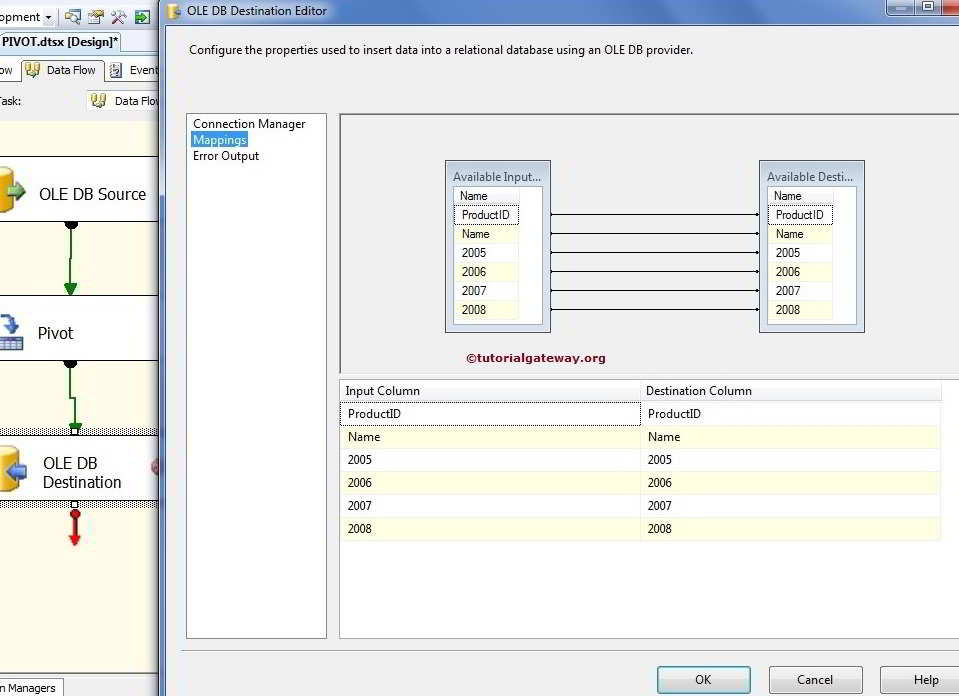Click the Solution Explorer toolbar icon
This screenshot has height=696, width=959.
[x=73, y=17]
